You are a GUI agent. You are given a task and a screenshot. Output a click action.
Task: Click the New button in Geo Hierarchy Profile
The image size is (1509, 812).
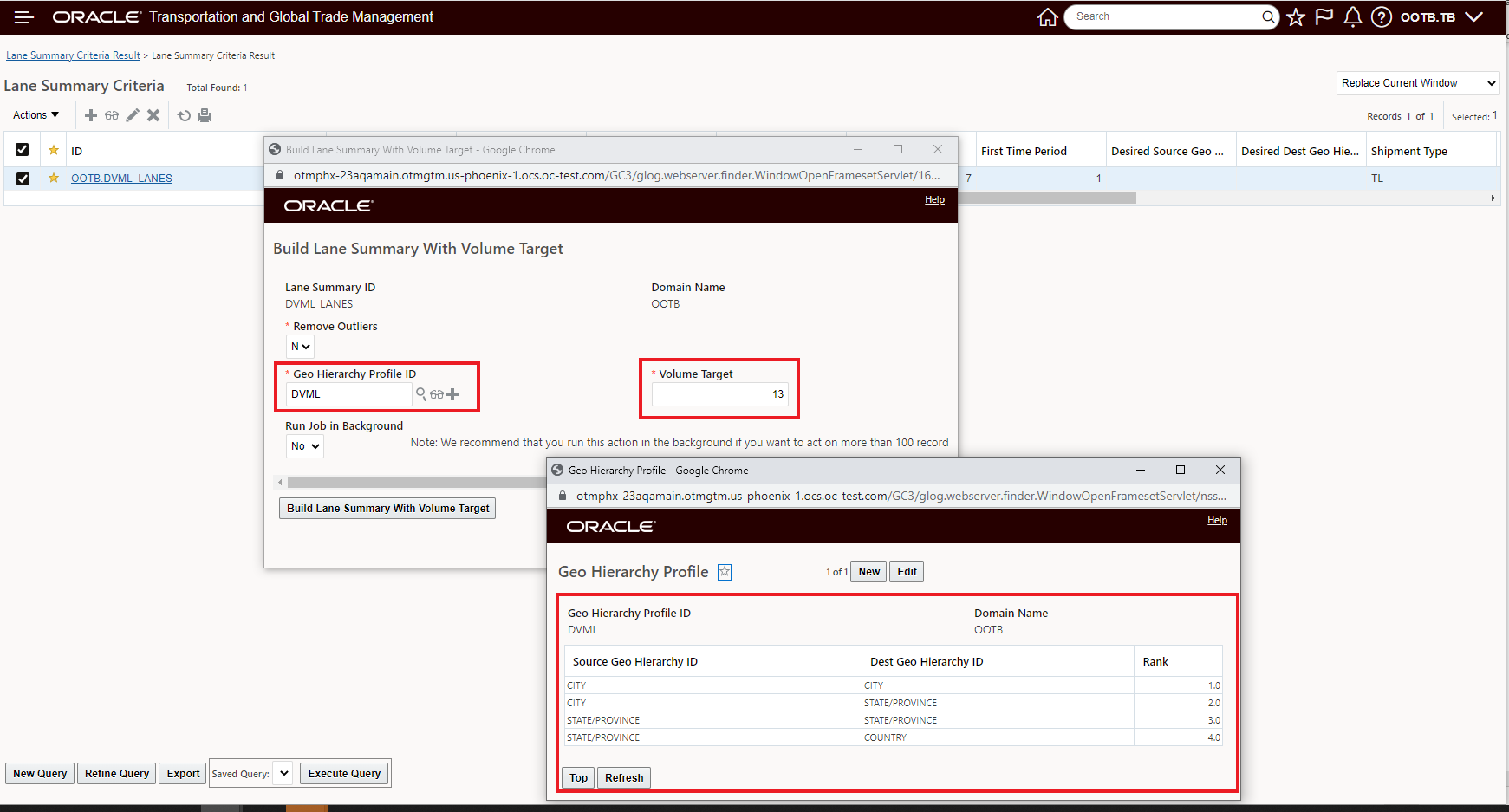(868, 572)
